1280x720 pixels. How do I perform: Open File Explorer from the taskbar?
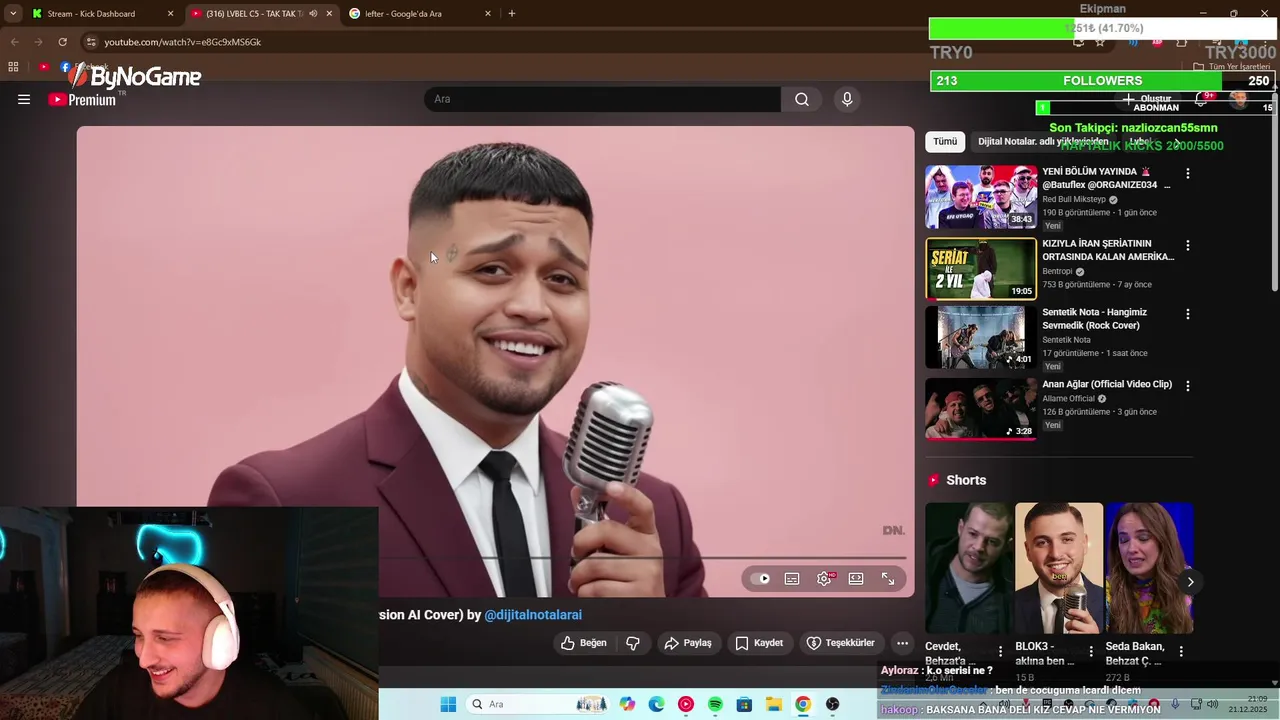pos(773,704)
